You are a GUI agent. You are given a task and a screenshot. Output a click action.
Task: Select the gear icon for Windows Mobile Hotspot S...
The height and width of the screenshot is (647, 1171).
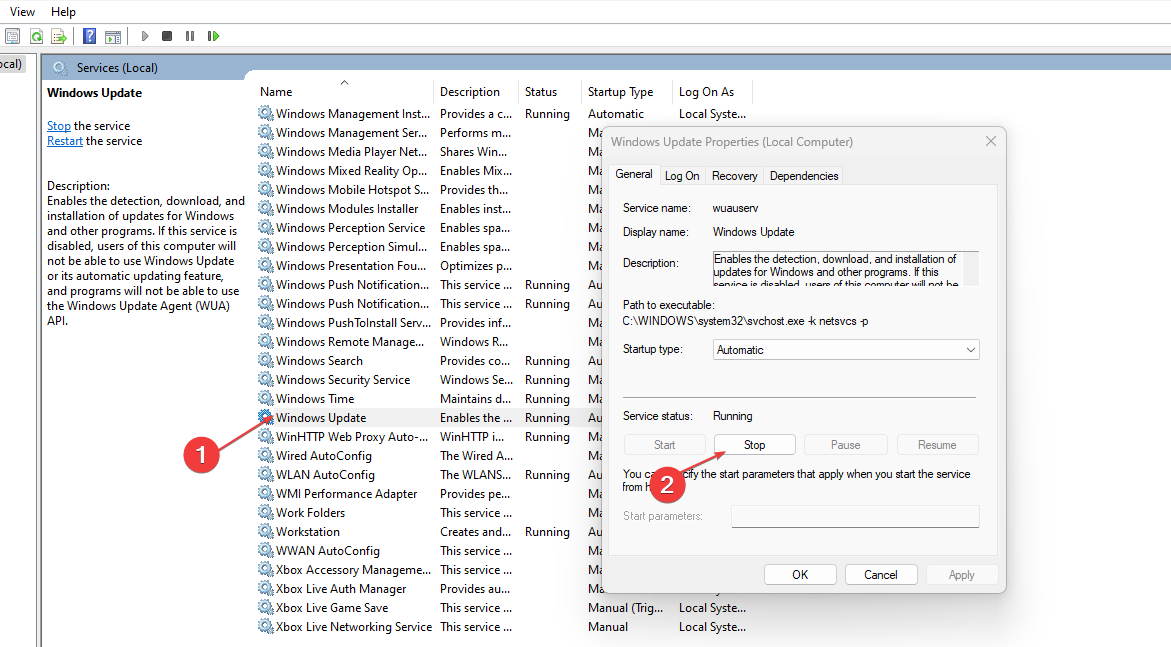point(266,190)
